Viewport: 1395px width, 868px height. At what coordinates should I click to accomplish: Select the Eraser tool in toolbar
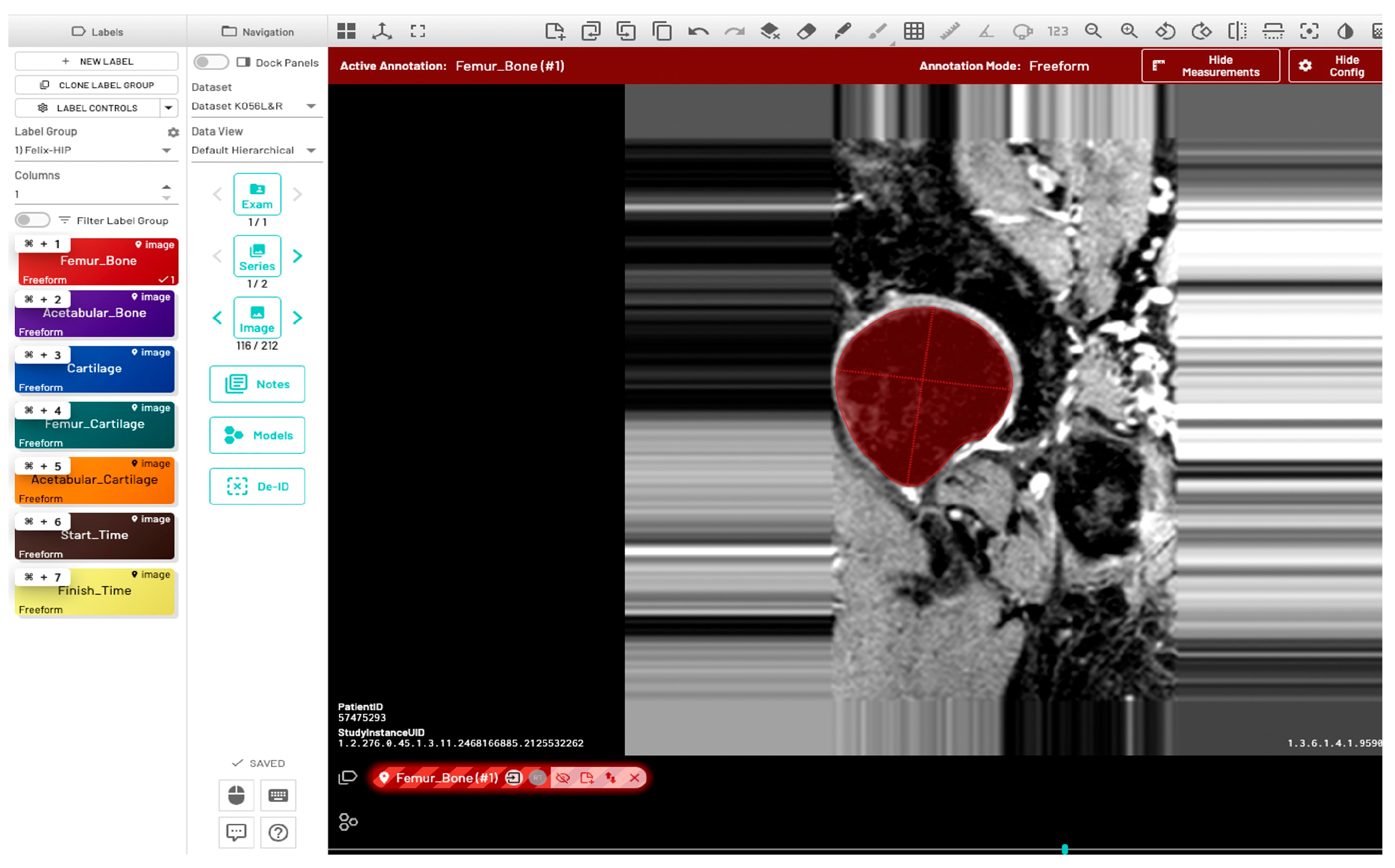click(806, 31)
